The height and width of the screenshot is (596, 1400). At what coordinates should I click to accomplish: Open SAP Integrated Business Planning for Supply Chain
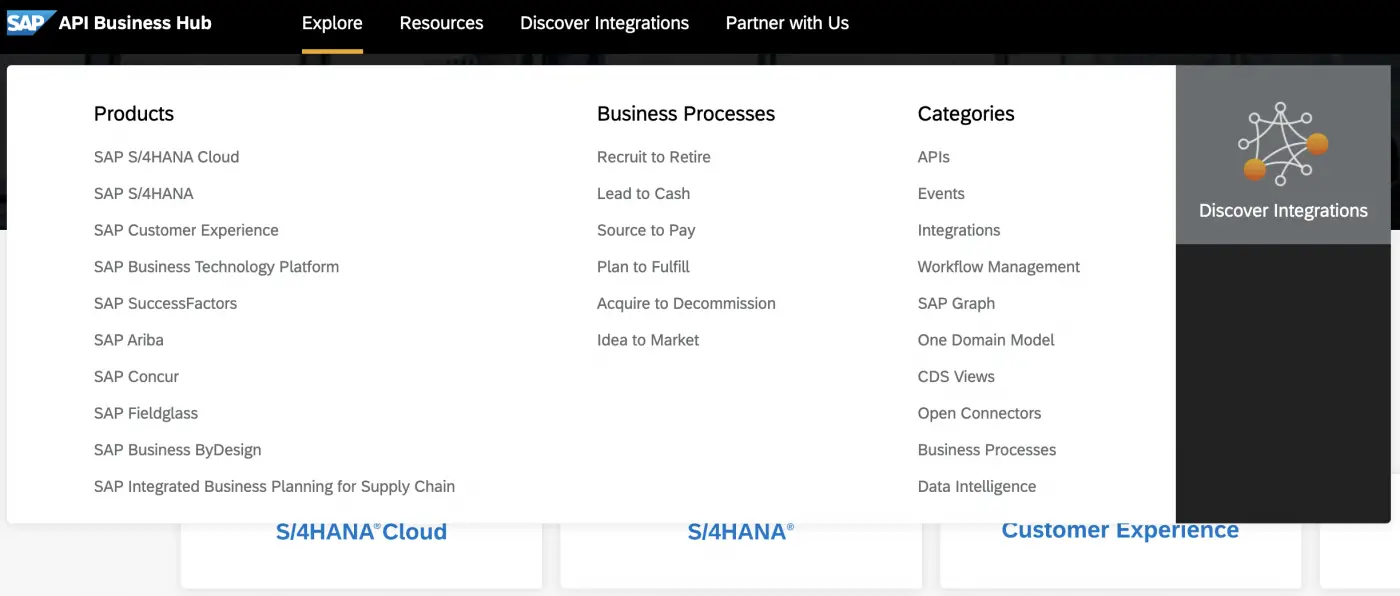(274, 487)
